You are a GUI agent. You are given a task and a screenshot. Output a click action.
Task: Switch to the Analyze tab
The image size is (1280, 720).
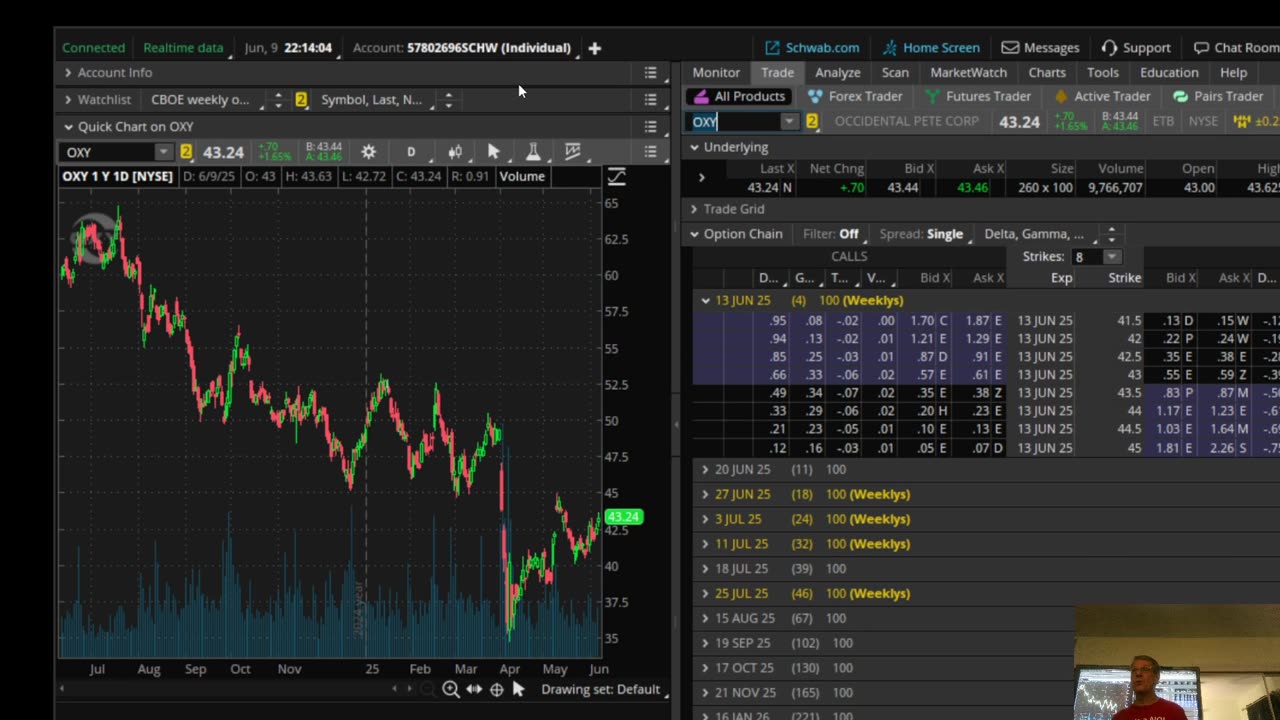837,73
